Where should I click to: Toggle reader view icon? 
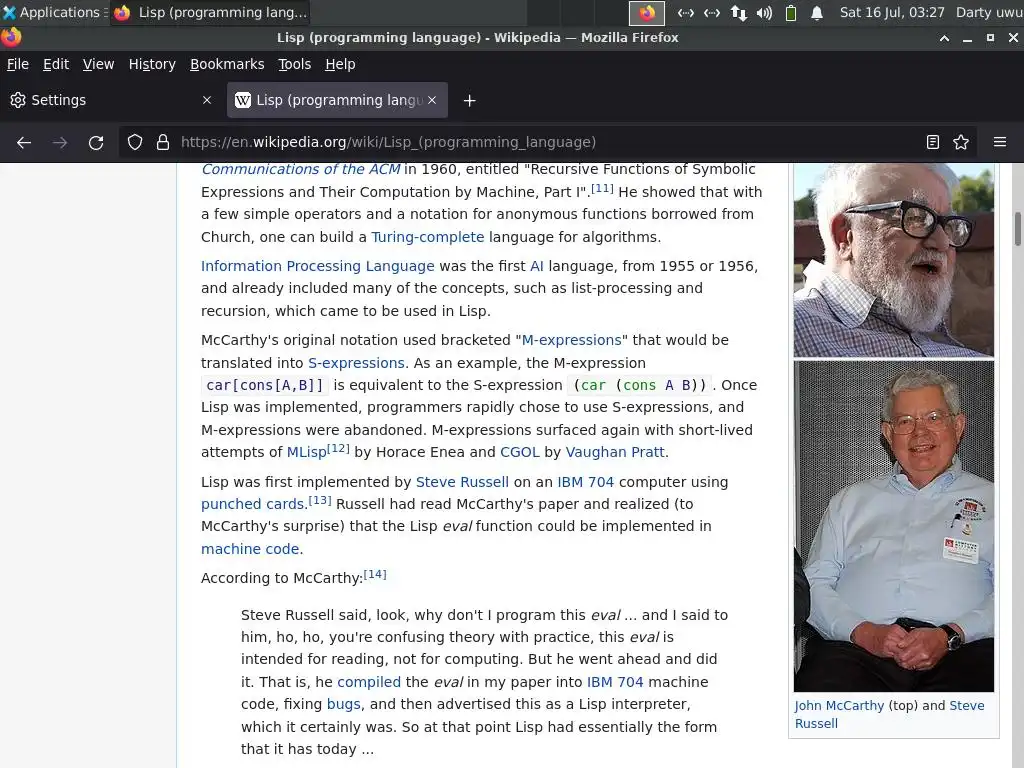[x=933, y=142]
